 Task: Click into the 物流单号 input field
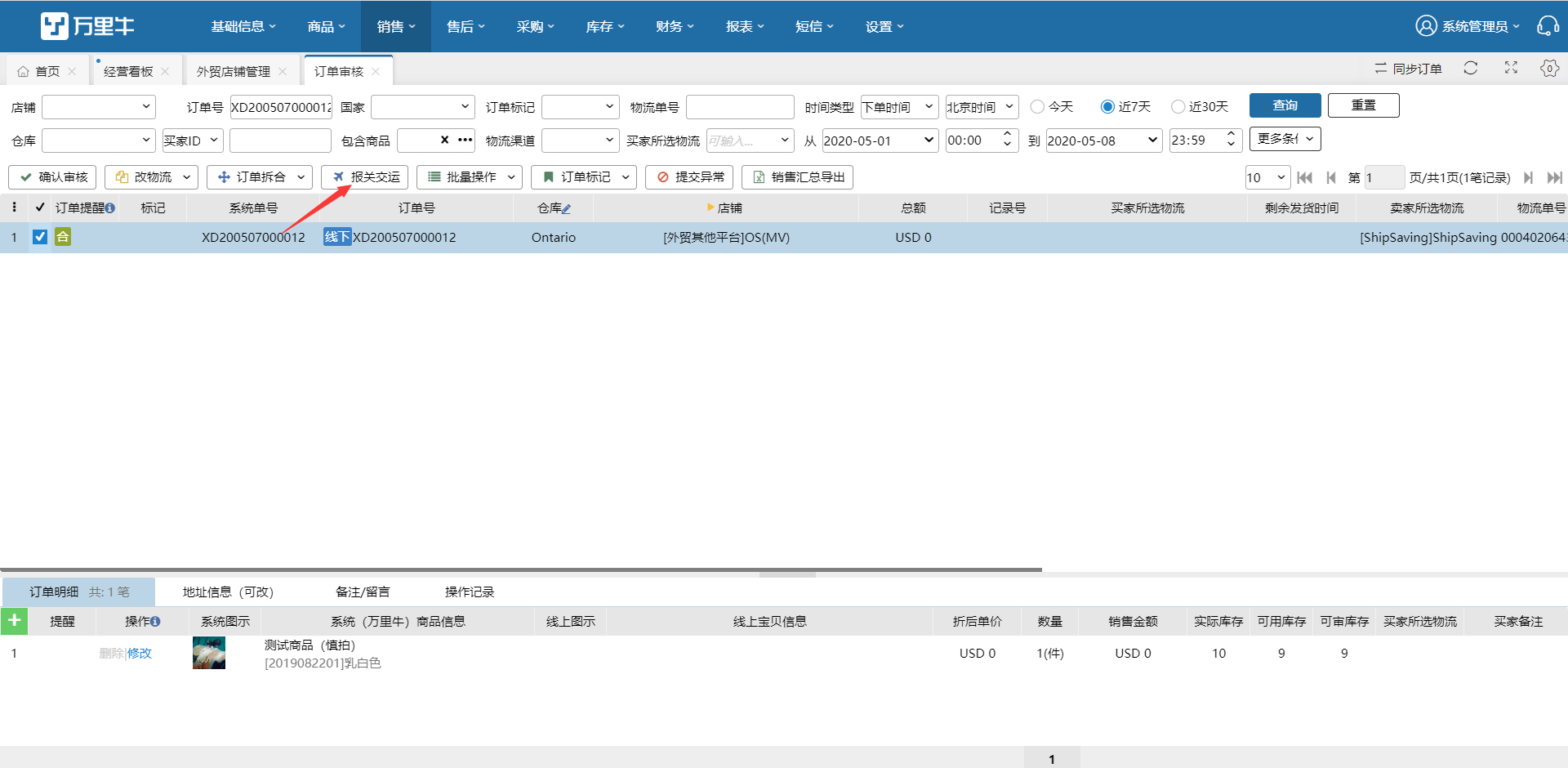[x=740, y=107]
